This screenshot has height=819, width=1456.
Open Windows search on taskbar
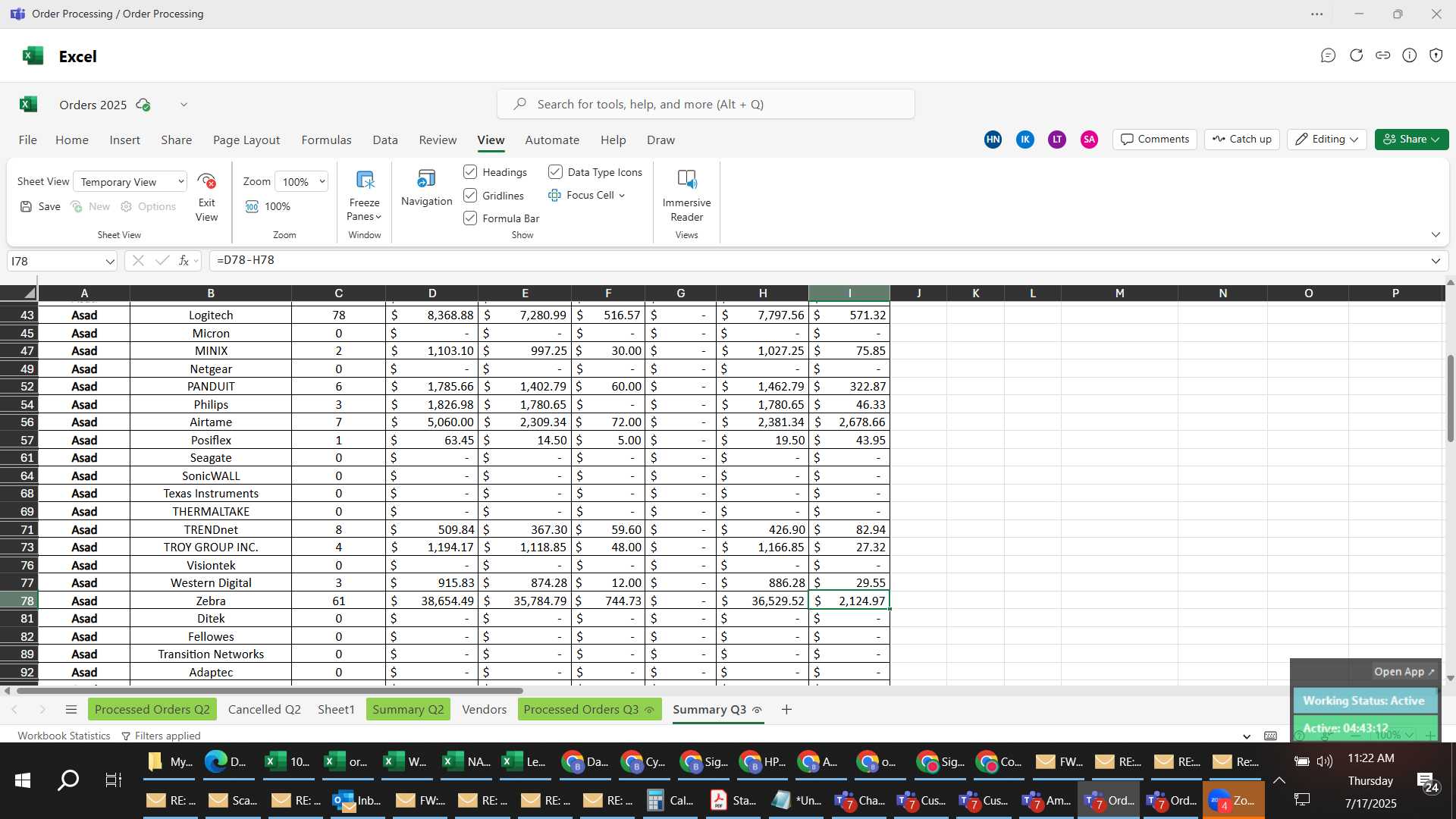pyautogui.click(x=68, y=780)
